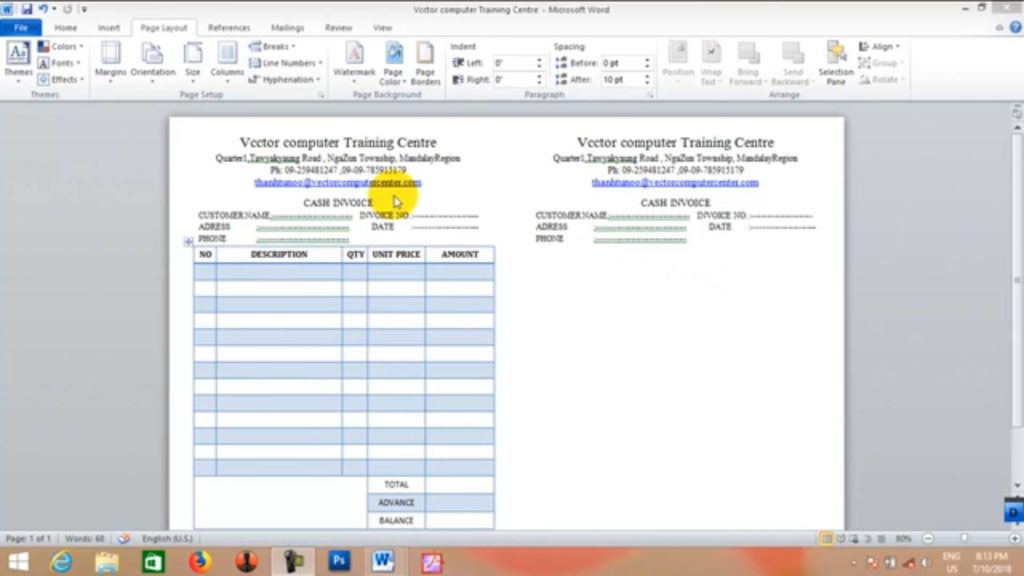This screenshot has height=576, width=1024.
Task: Save the document from Quick Access Toolbar
Action: point(26,9)
